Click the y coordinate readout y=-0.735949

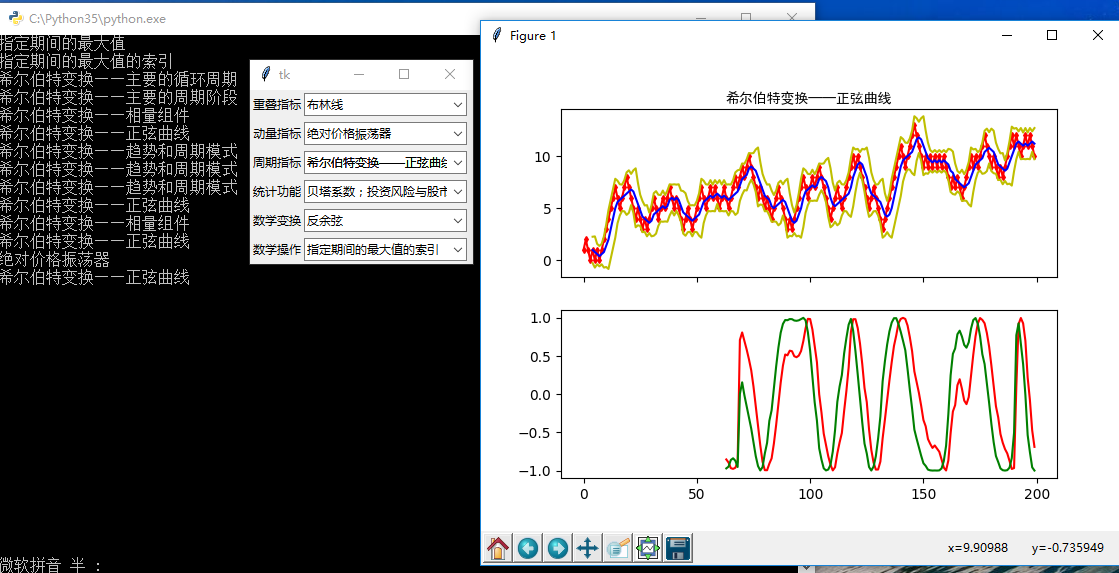[1068, 548]
